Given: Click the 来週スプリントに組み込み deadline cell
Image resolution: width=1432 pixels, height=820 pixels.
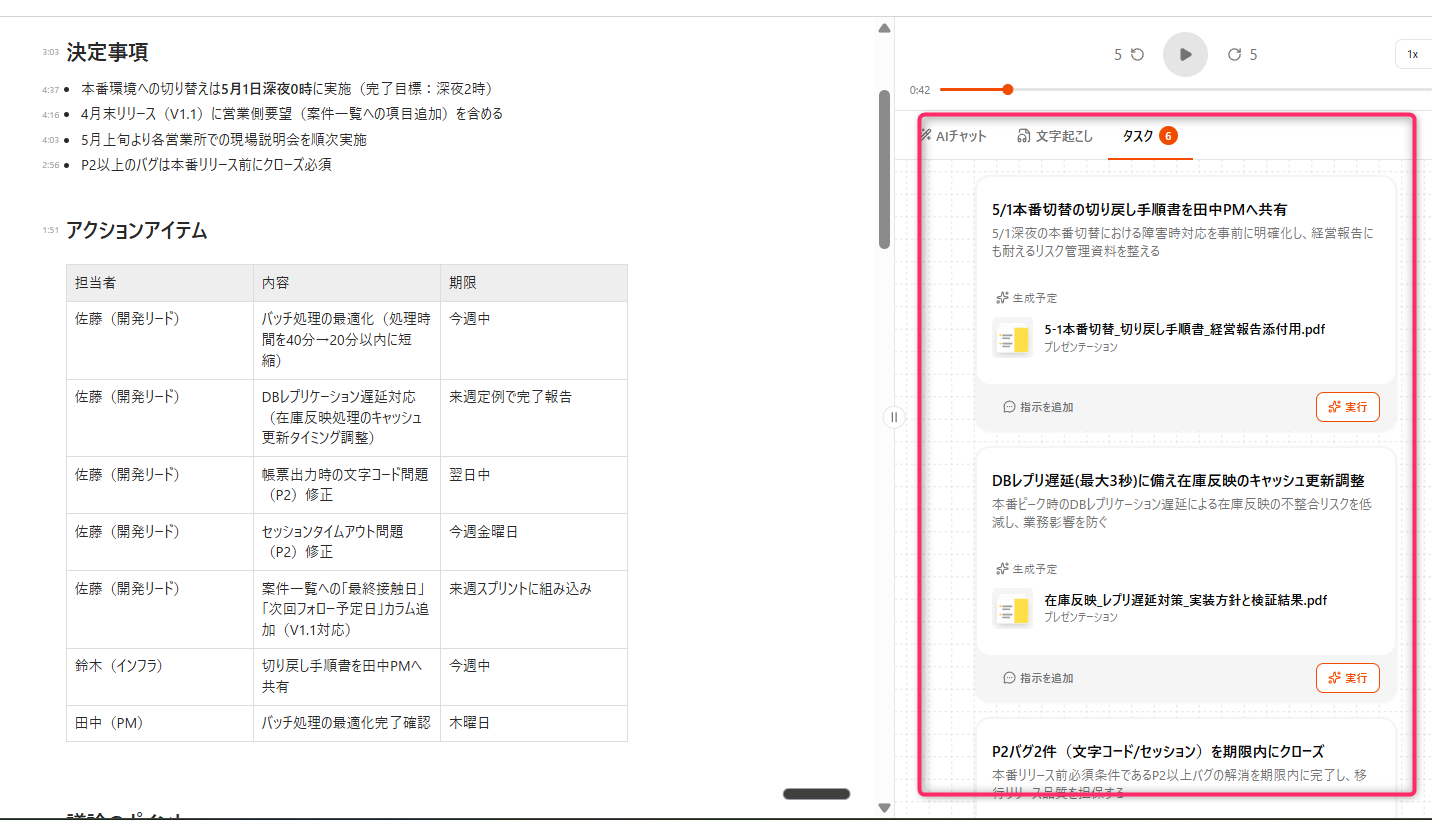Looking at the screenshot, I should tap(534, 609).
